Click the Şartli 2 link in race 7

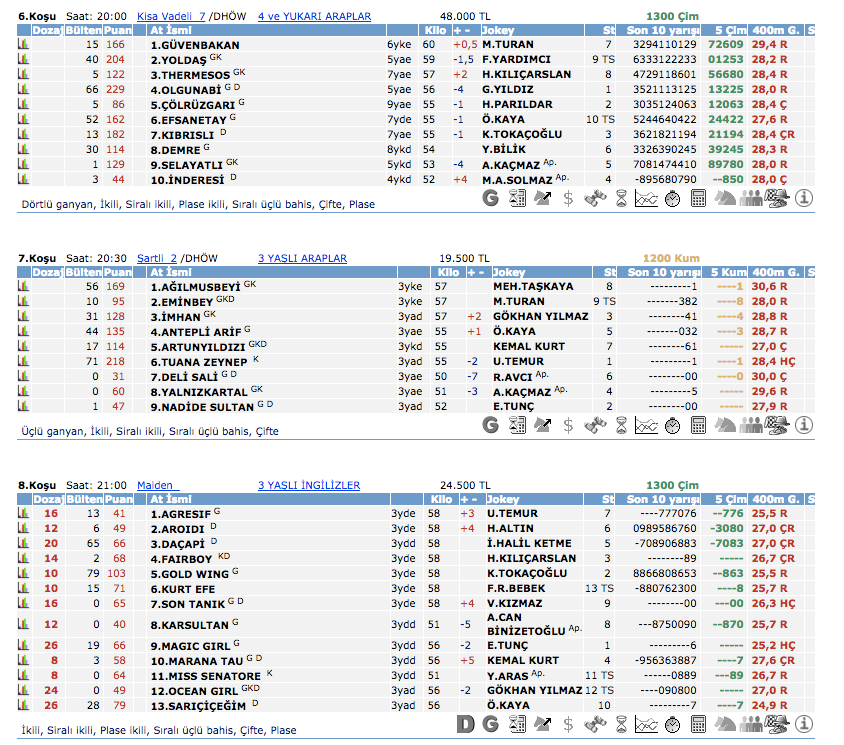click(x=157, y=258)
